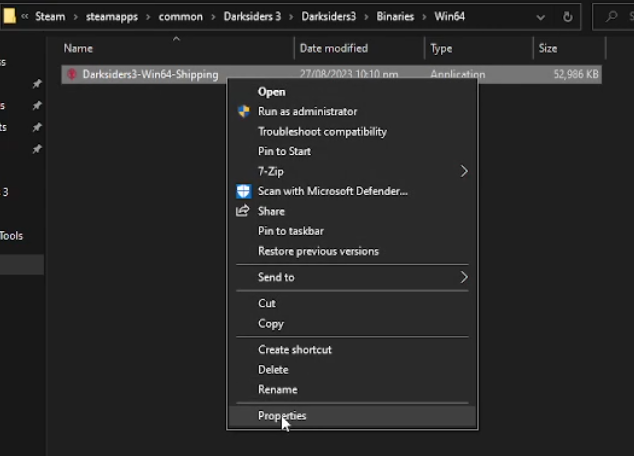Viewport: 634px width, 456px height.
Task: Select Restore previous versions
Action: tap(352, 251)
